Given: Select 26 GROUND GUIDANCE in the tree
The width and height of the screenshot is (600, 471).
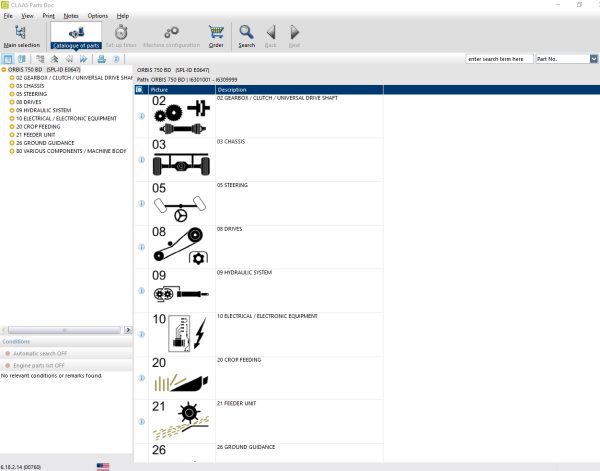Looking at the screenshot, I should 45,143.
